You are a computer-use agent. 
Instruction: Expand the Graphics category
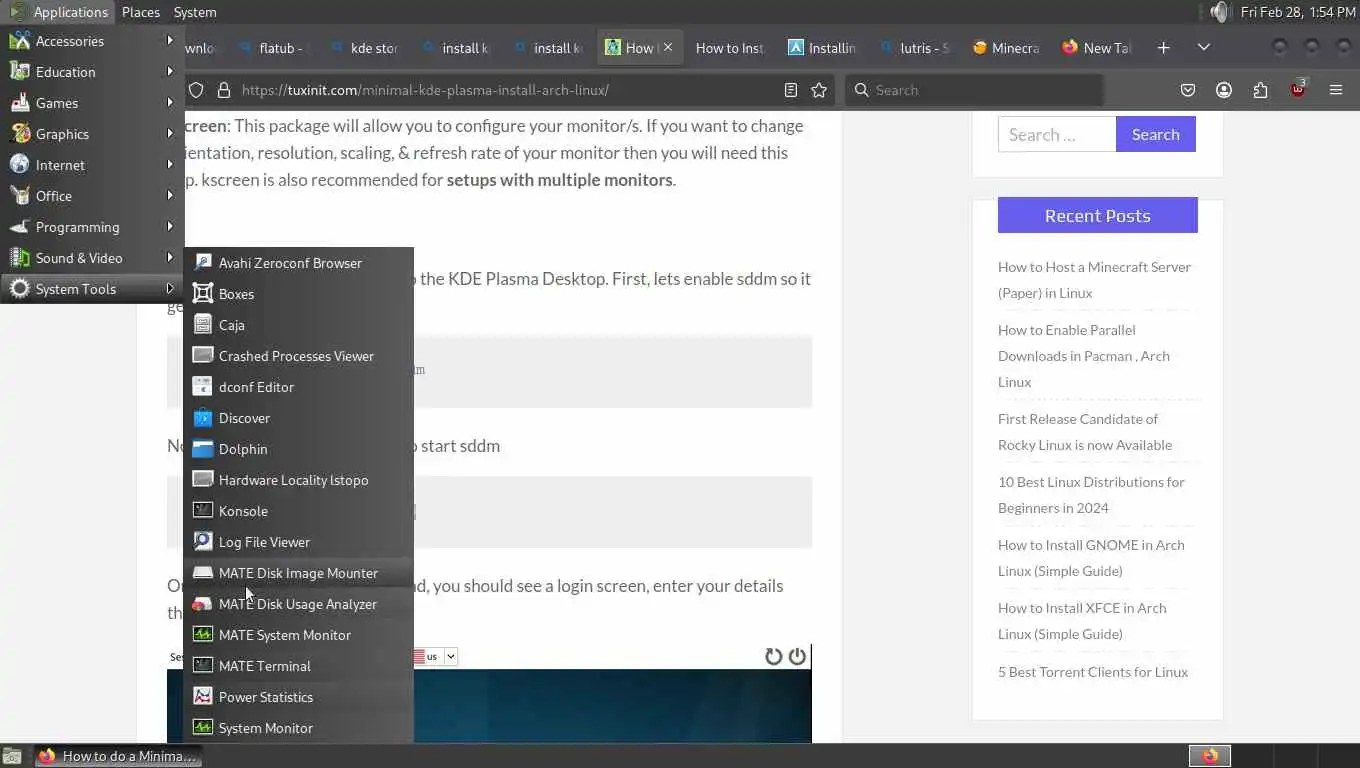click(92, 134)
